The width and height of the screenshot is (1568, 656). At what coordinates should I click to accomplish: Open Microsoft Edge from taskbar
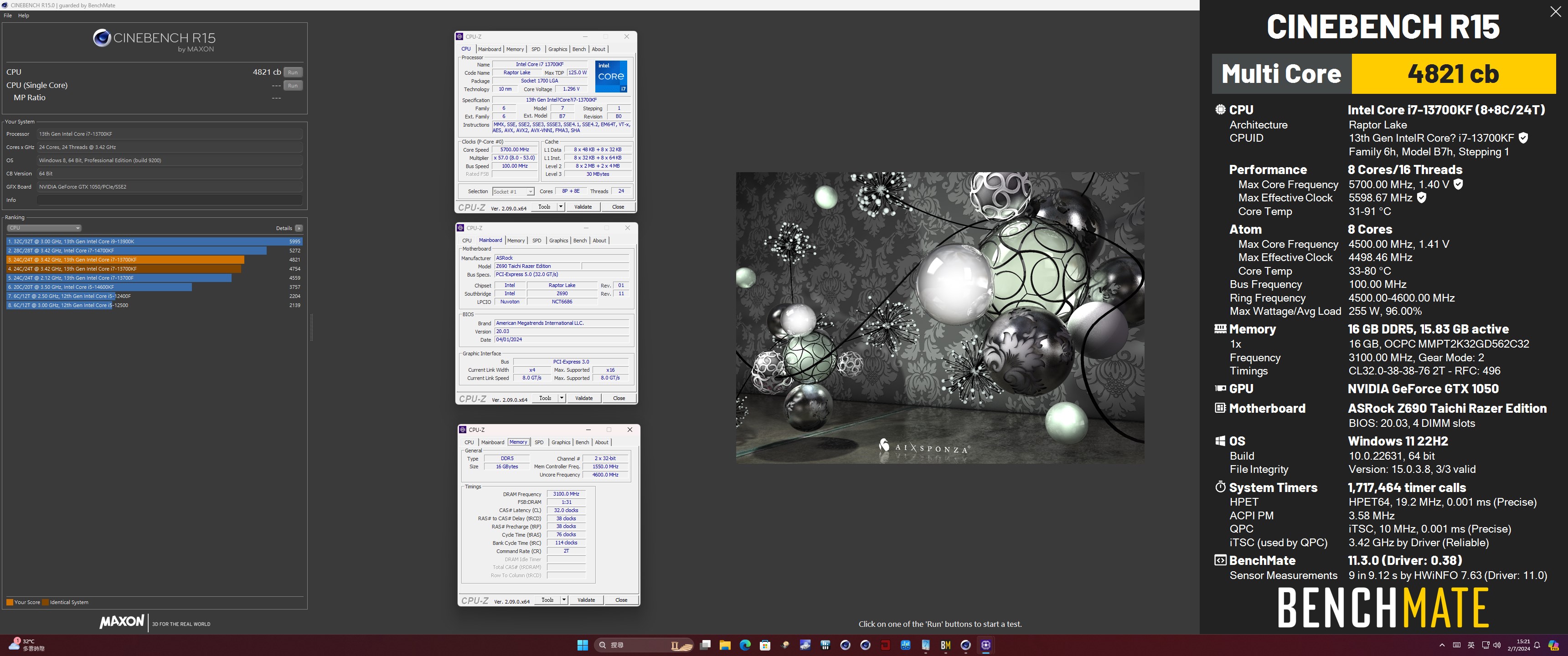(745, 645)
